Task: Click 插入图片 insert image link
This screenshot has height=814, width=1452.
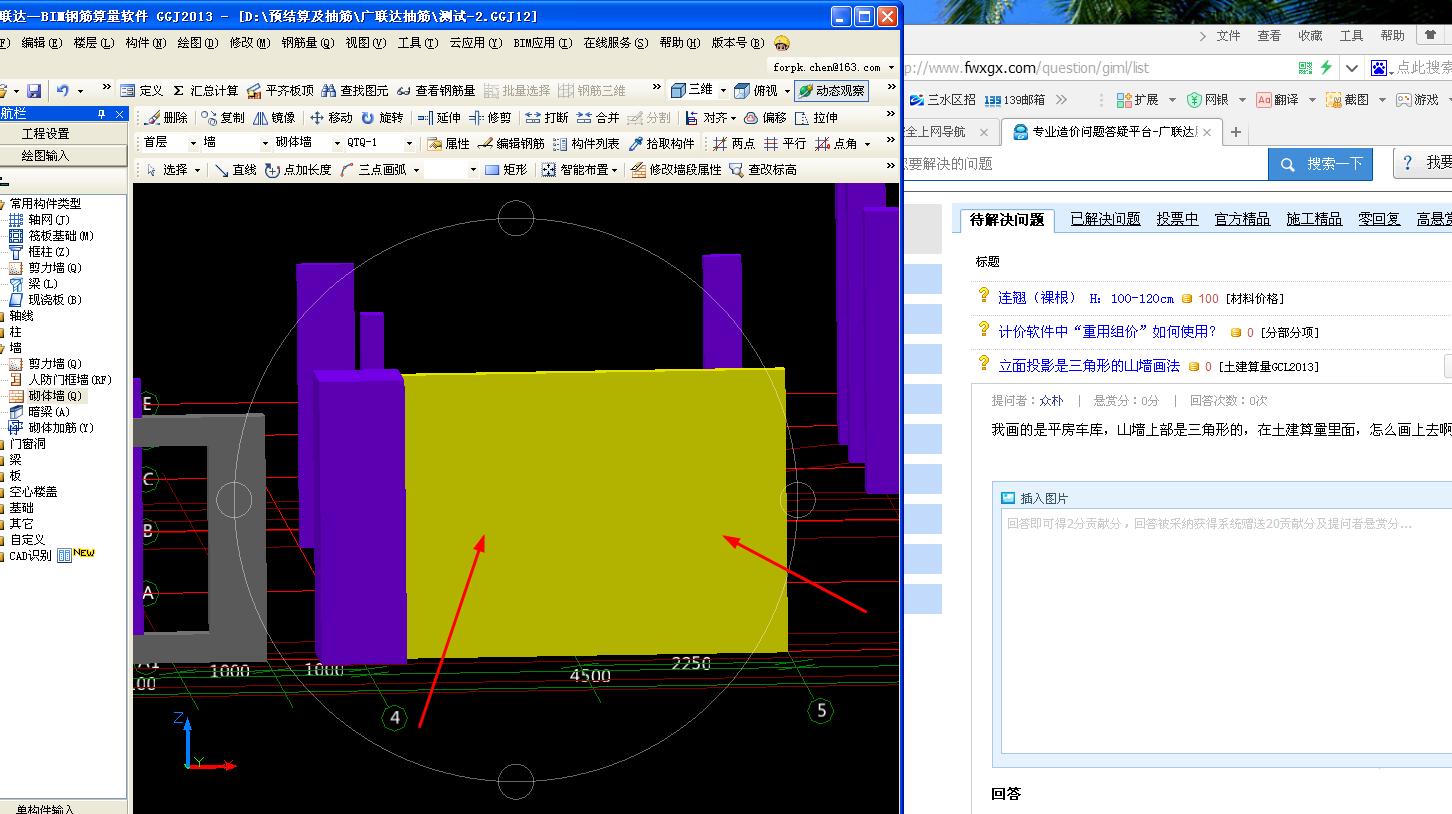Action: pos(1035,498)
